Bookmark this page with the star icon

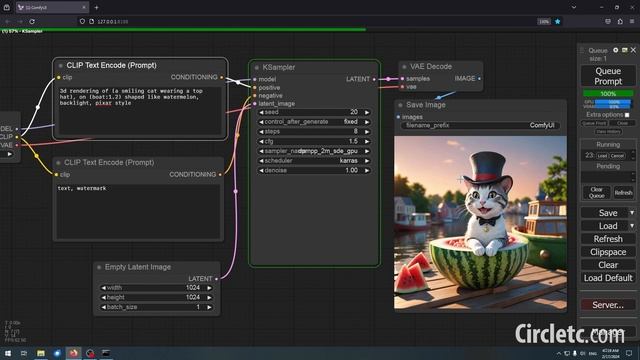pyautogui.click(x=558, y=21)
